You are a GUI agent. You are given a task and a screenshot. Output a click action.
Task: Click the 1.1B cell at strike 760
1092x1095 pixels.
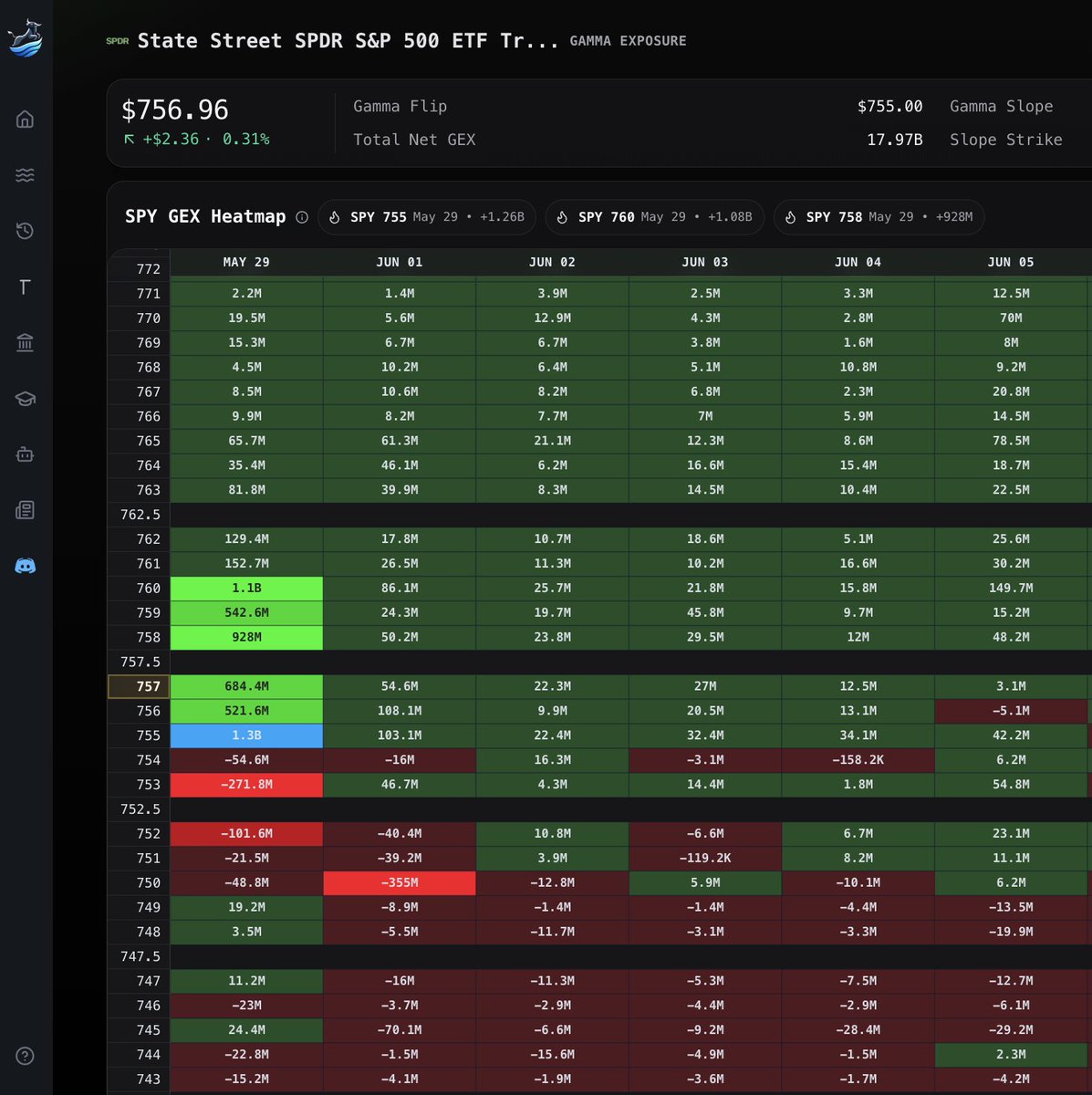246,589
